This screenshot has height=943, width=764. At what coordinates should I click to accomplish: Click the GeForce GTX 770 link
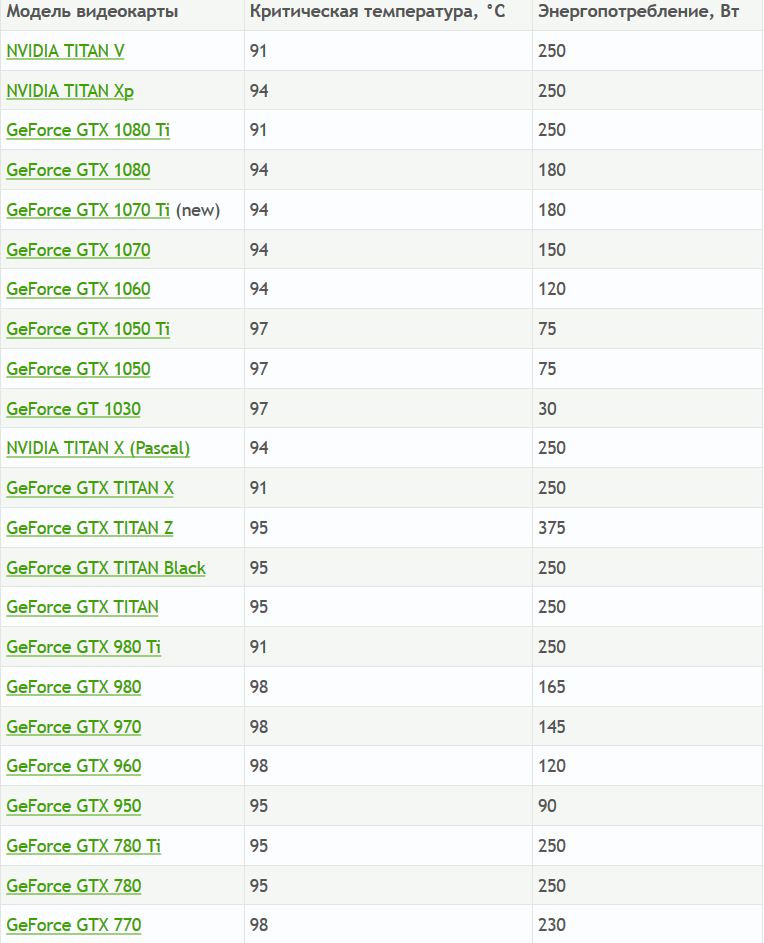click(x=73, y=925)
